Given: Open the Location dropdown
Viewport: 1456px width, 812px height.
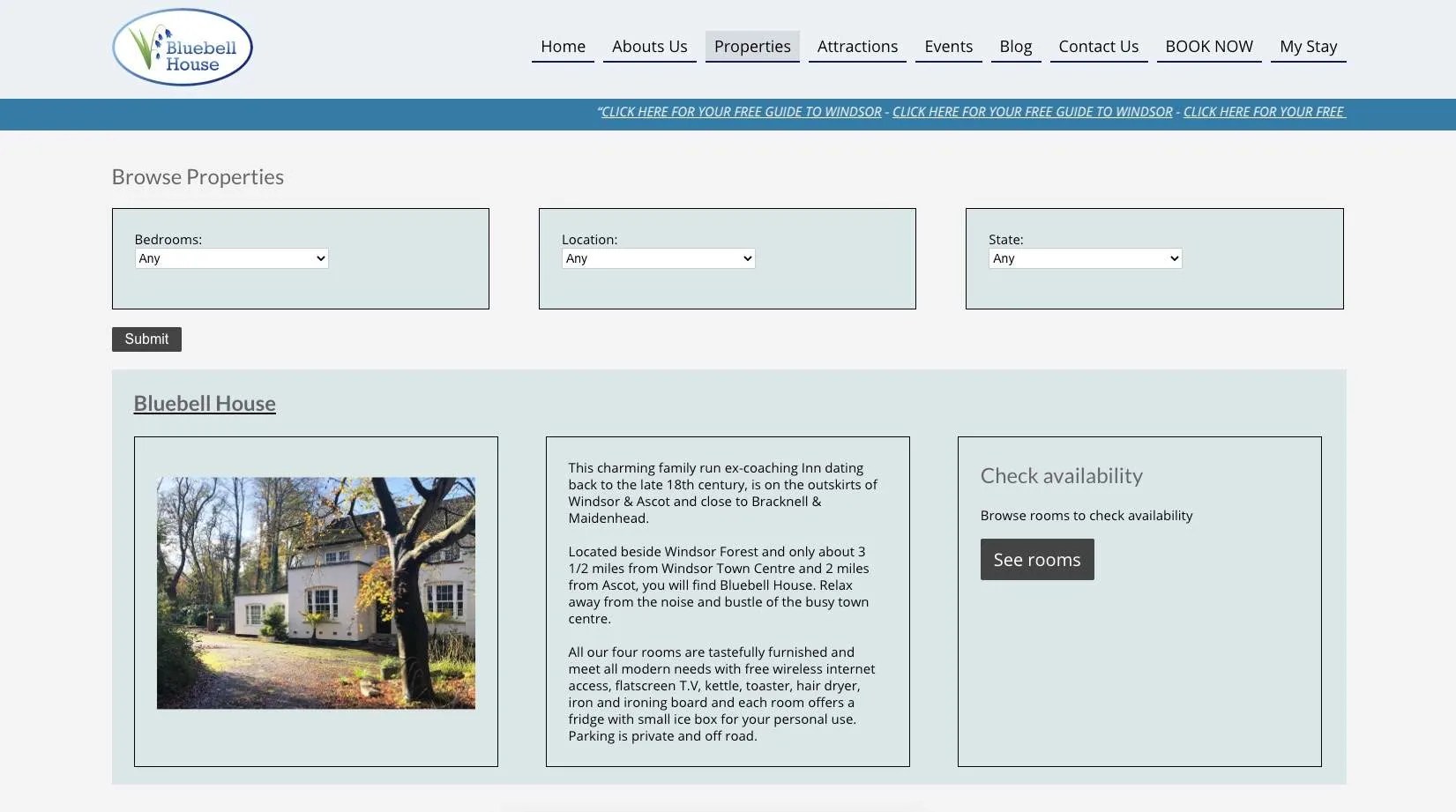Looking at the screenshot, I should [658, 258].
